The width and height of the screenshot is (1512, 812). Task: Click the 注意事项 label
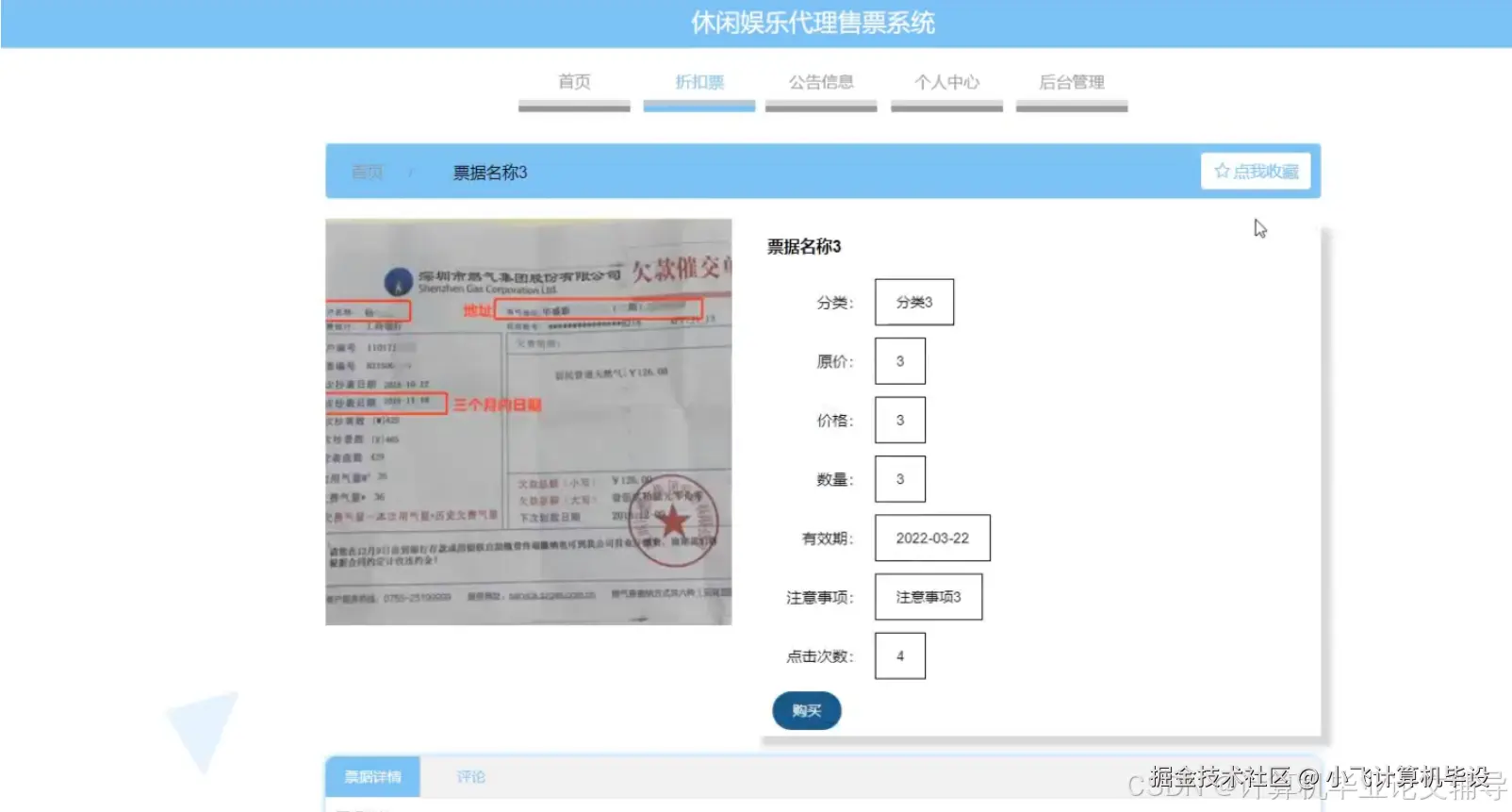(820, 598)
